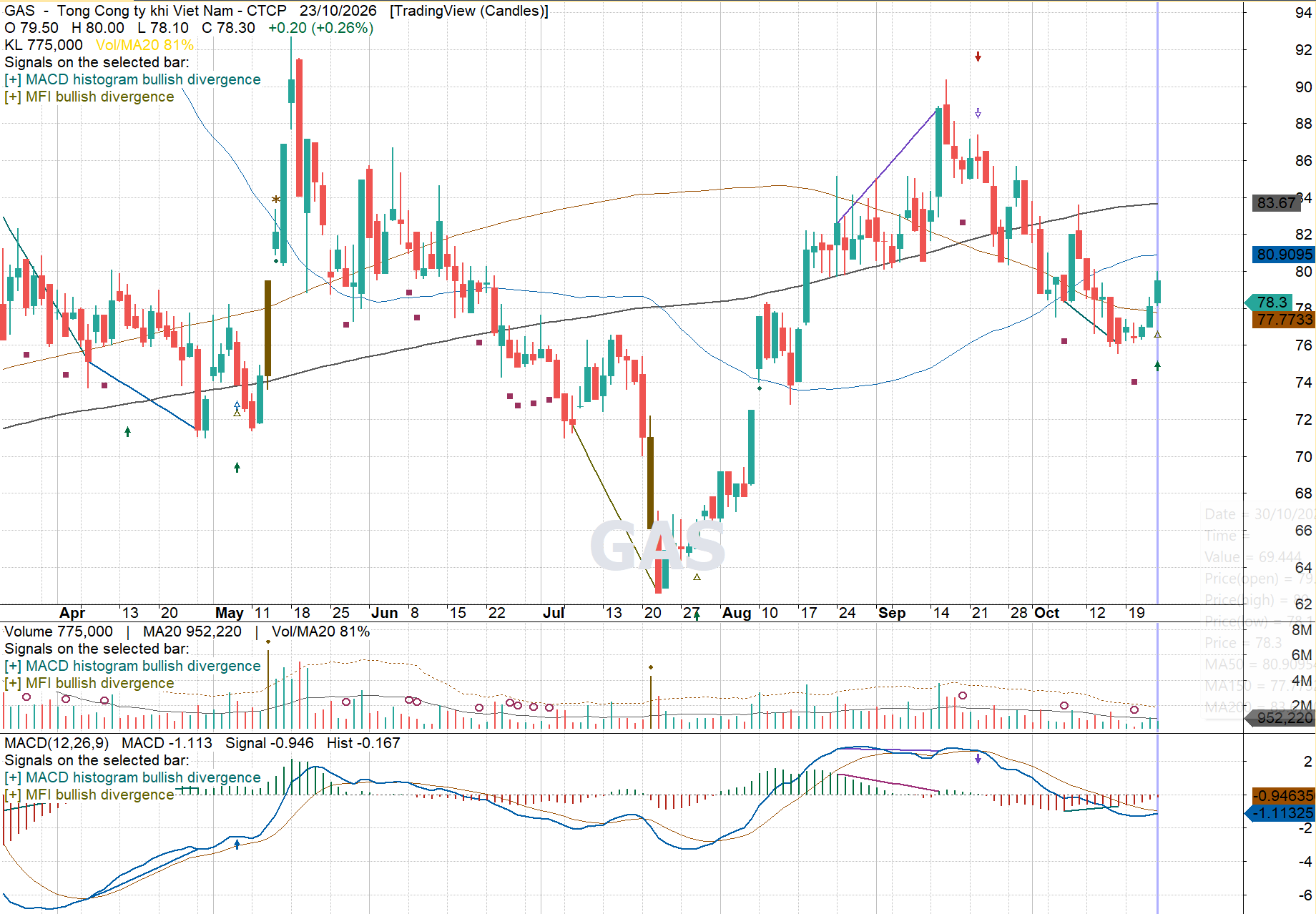Click the asterisk marker next to the May 11 candle

point(276,200)
